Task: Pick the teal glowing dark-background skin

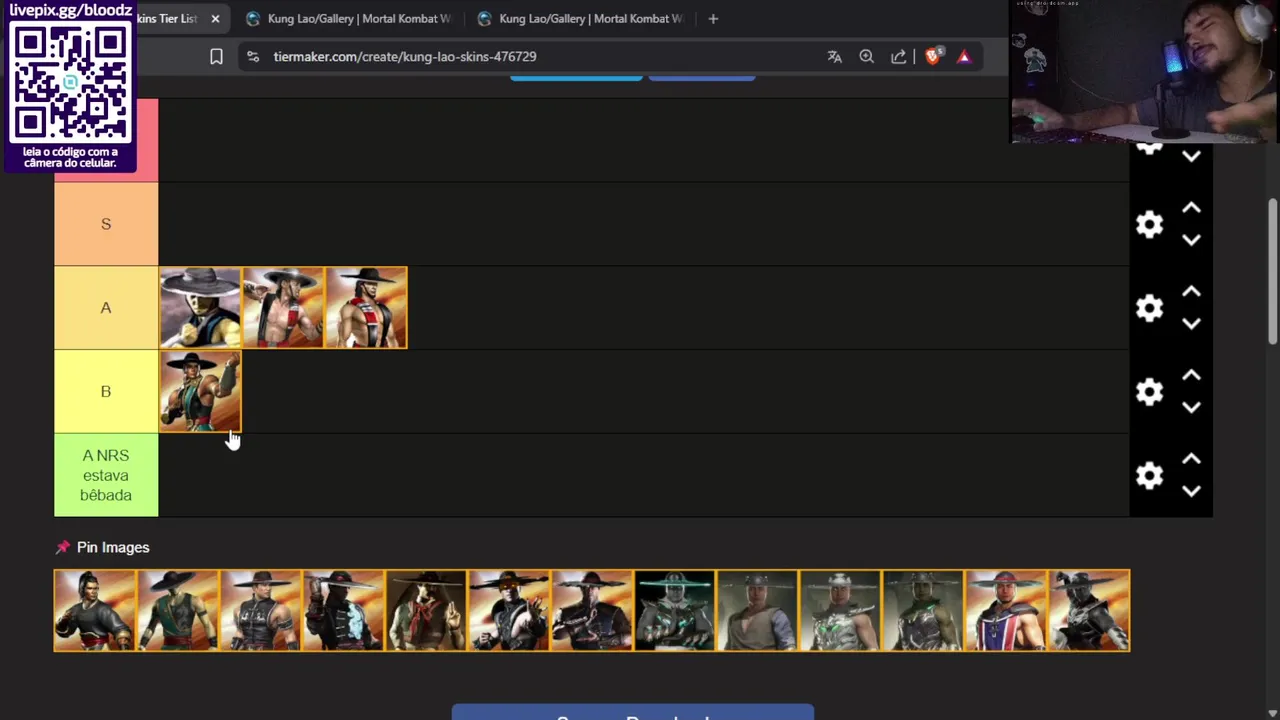Action: coord(675,611)
